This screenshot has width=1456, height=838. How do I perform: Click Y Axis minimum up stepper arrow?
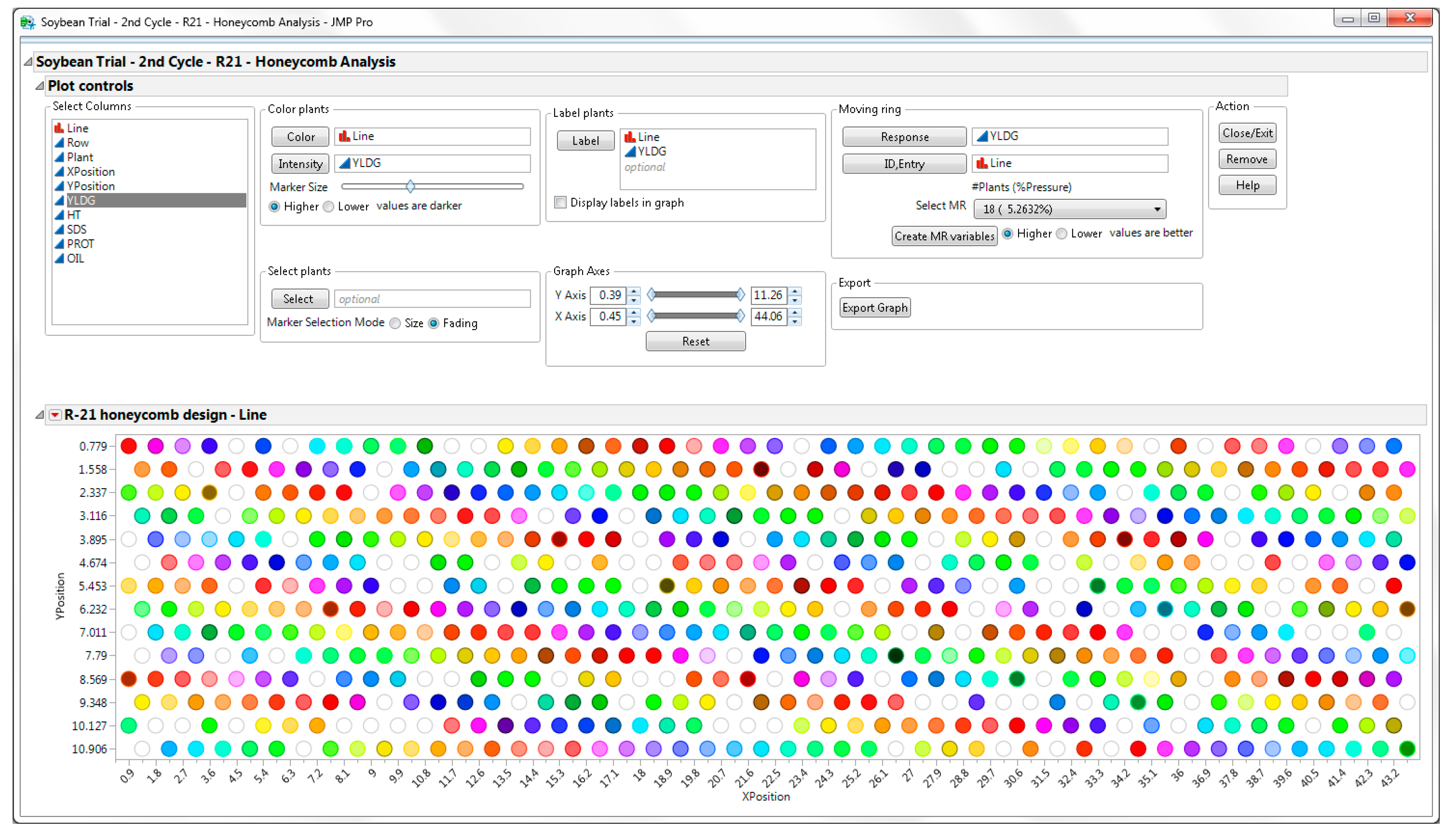(x=634, y=291)
